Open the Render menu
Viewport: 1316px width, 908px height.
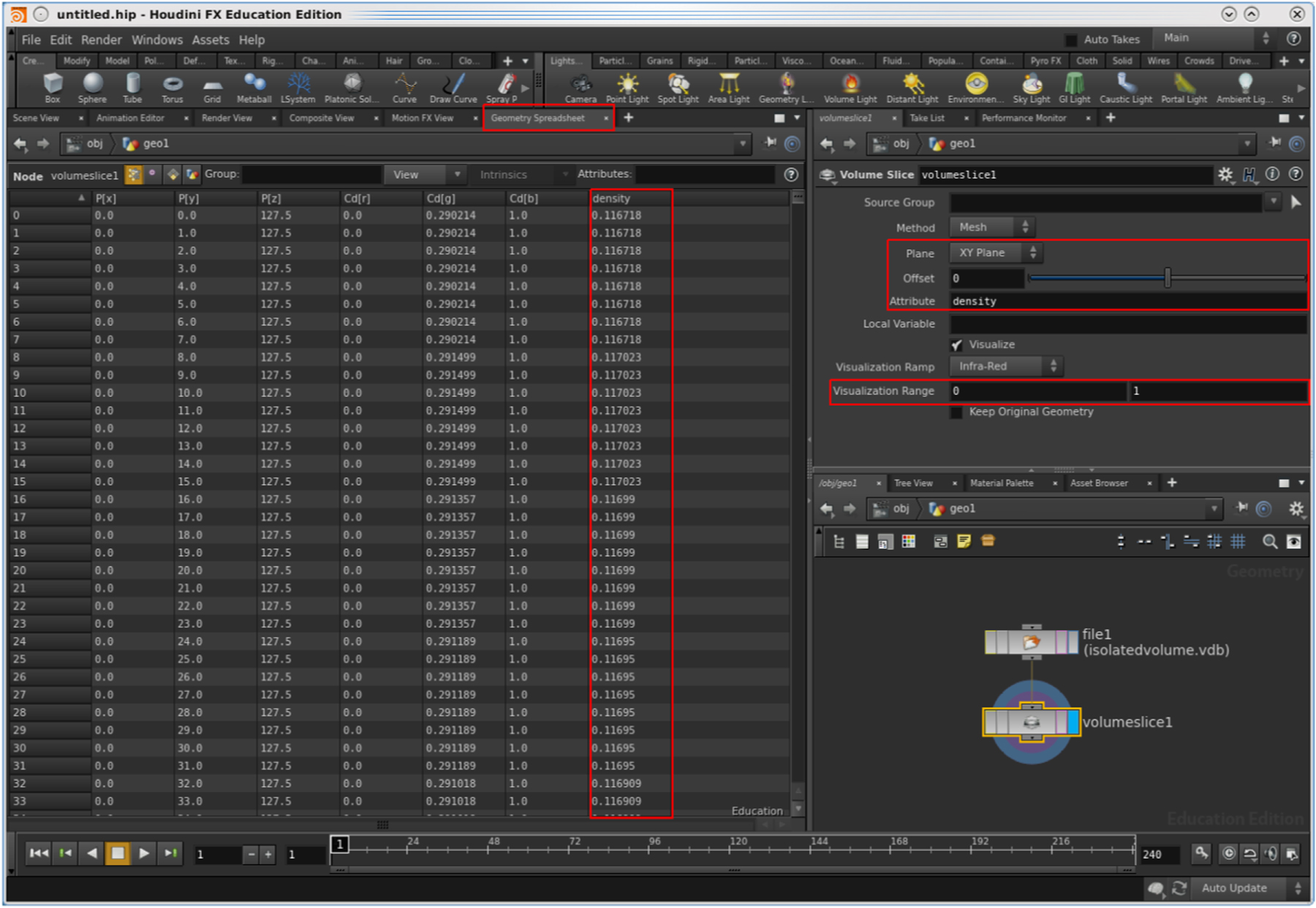coord(101,40)
